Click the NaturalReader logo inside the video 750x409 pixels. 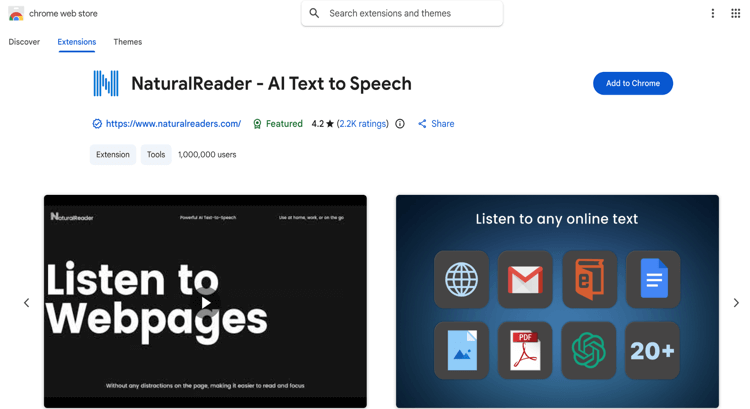tap(72, 217)
